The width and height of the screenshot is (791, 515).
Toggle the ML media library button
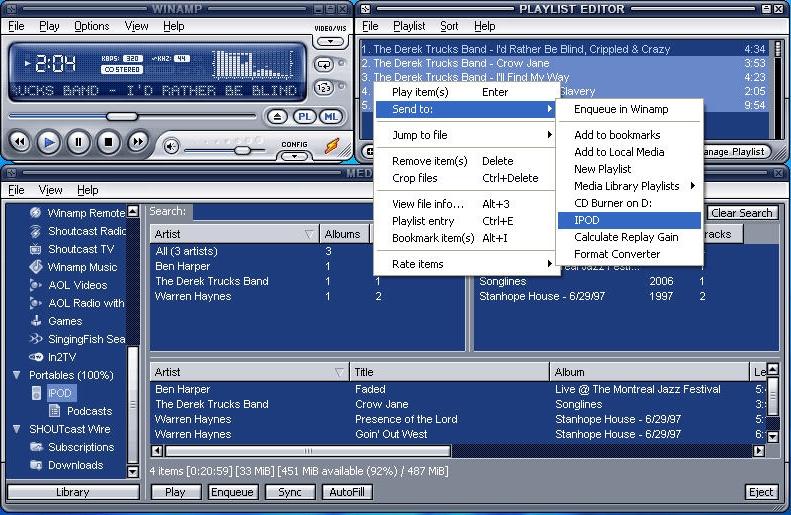(x=330, y=117)
